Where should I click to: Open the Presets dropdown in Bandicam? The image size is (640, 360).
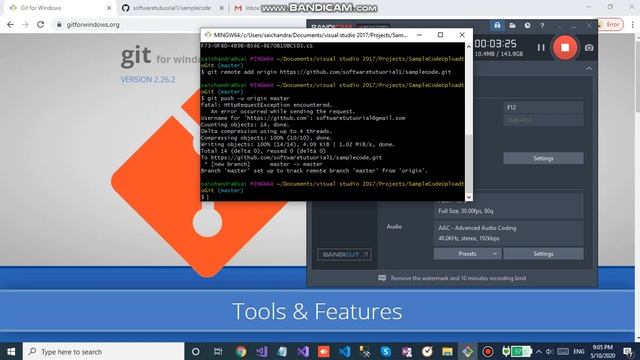(467, 253)
